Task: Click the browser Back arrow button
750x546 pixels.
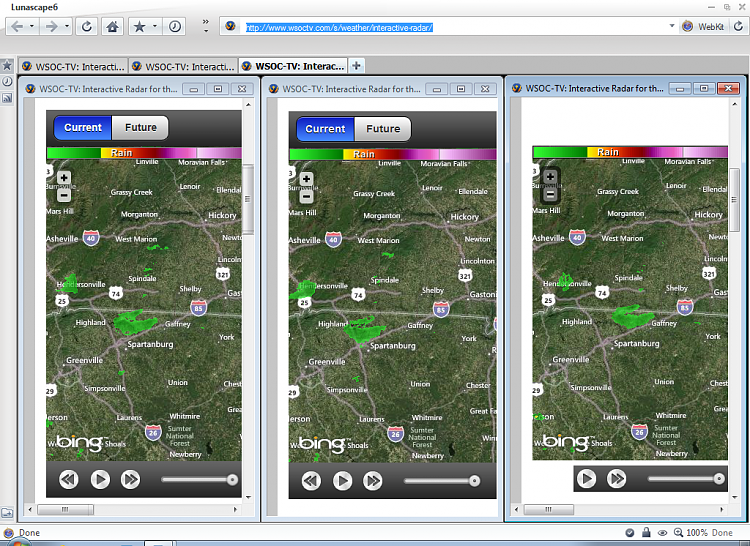Action: click(x=17, y=26)
